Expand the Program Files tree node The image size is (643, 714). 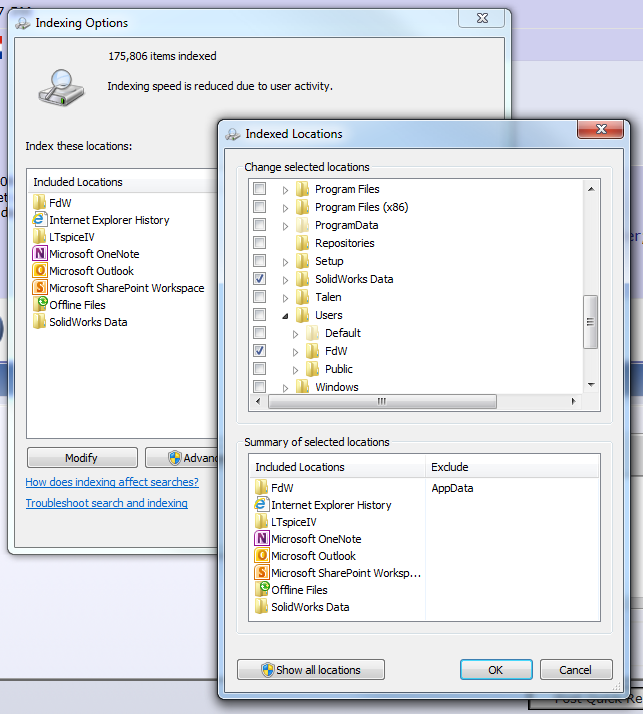286,190
